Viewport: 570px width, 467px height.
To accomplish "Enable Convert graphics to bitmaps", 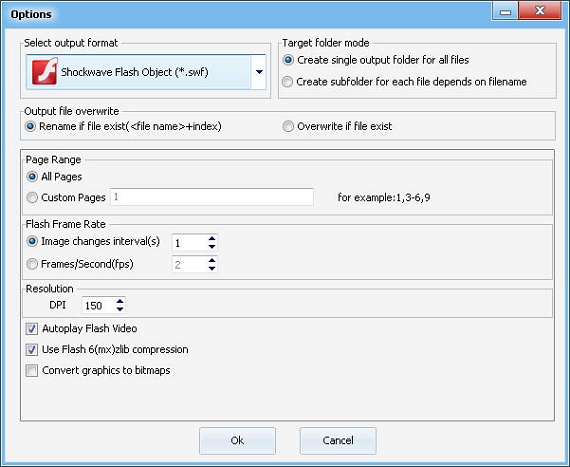I will 32,371.
